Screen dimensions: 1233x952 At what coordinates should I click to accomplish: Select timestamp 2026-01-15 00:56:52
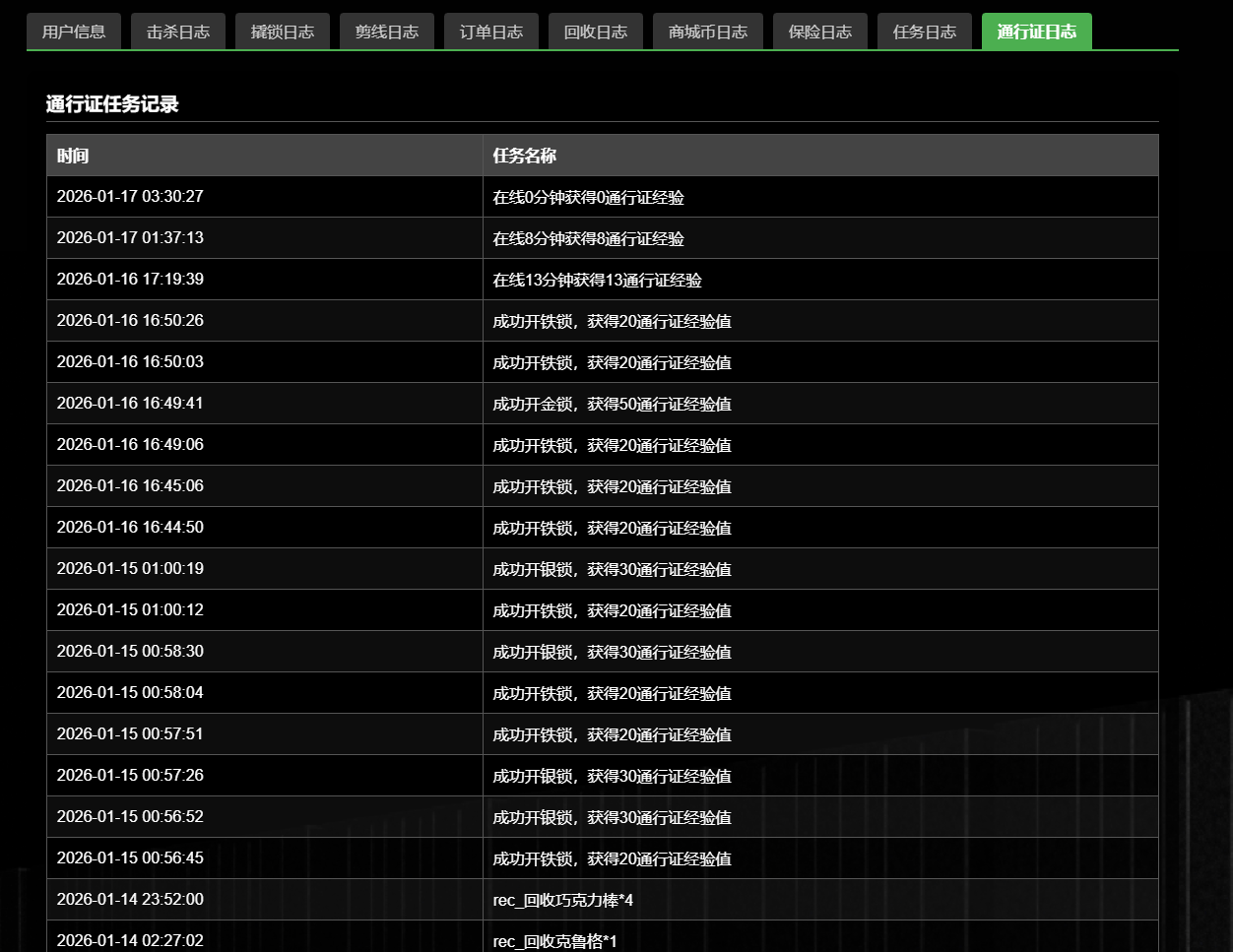pyautogui.click(x=130, y=816)
